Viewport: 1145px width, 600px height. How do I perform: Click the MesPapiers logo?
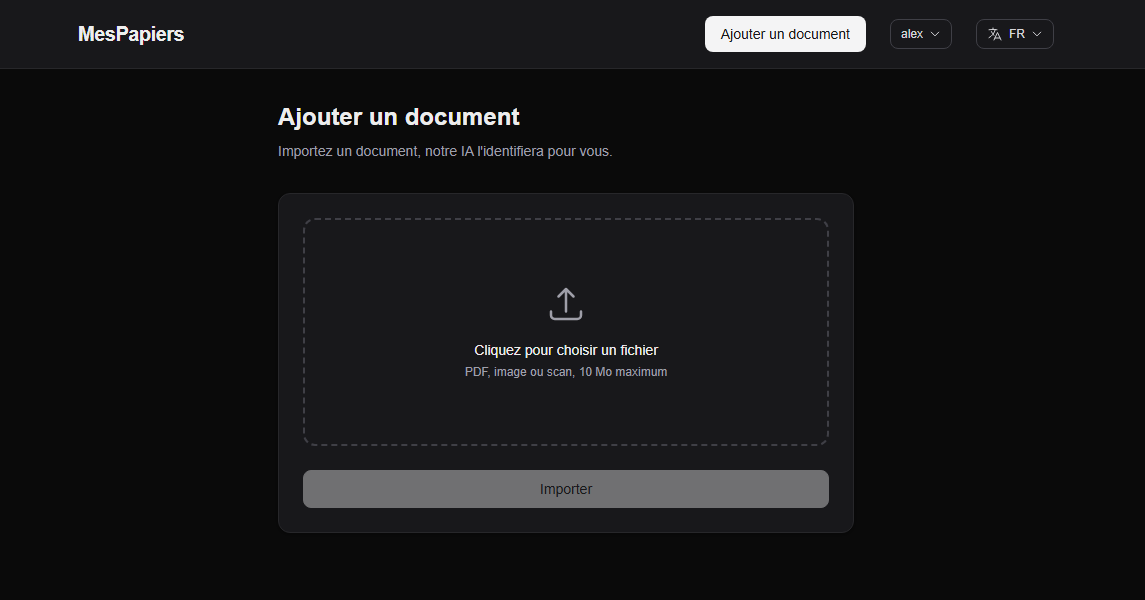(x=131, y=34)
